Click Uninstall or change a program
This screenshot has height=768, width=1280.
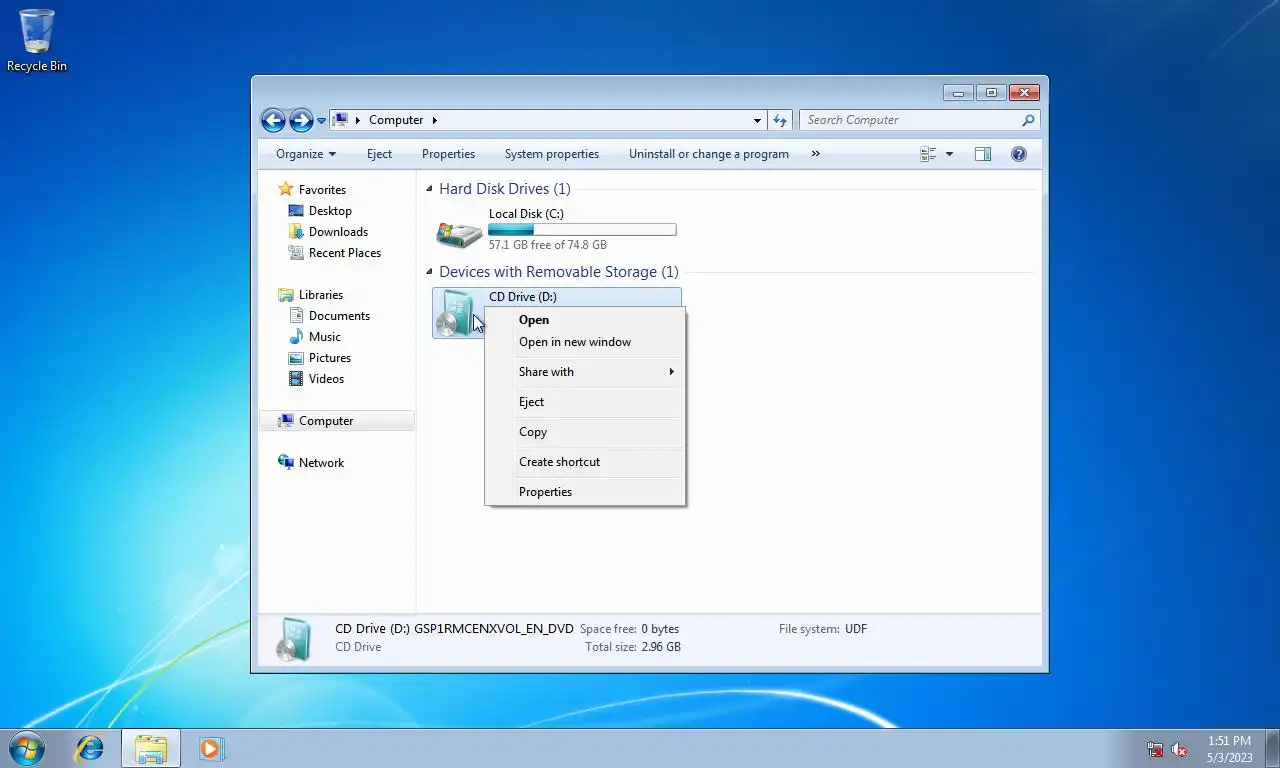point(709,154)
